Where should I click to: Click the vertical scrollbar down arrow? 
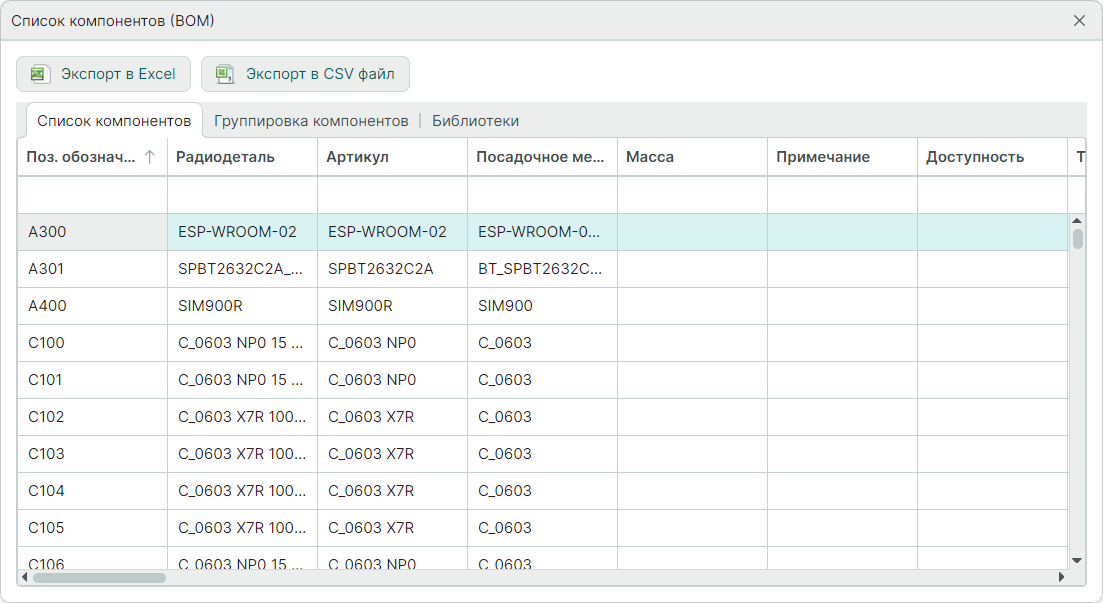click(1077, 561)
